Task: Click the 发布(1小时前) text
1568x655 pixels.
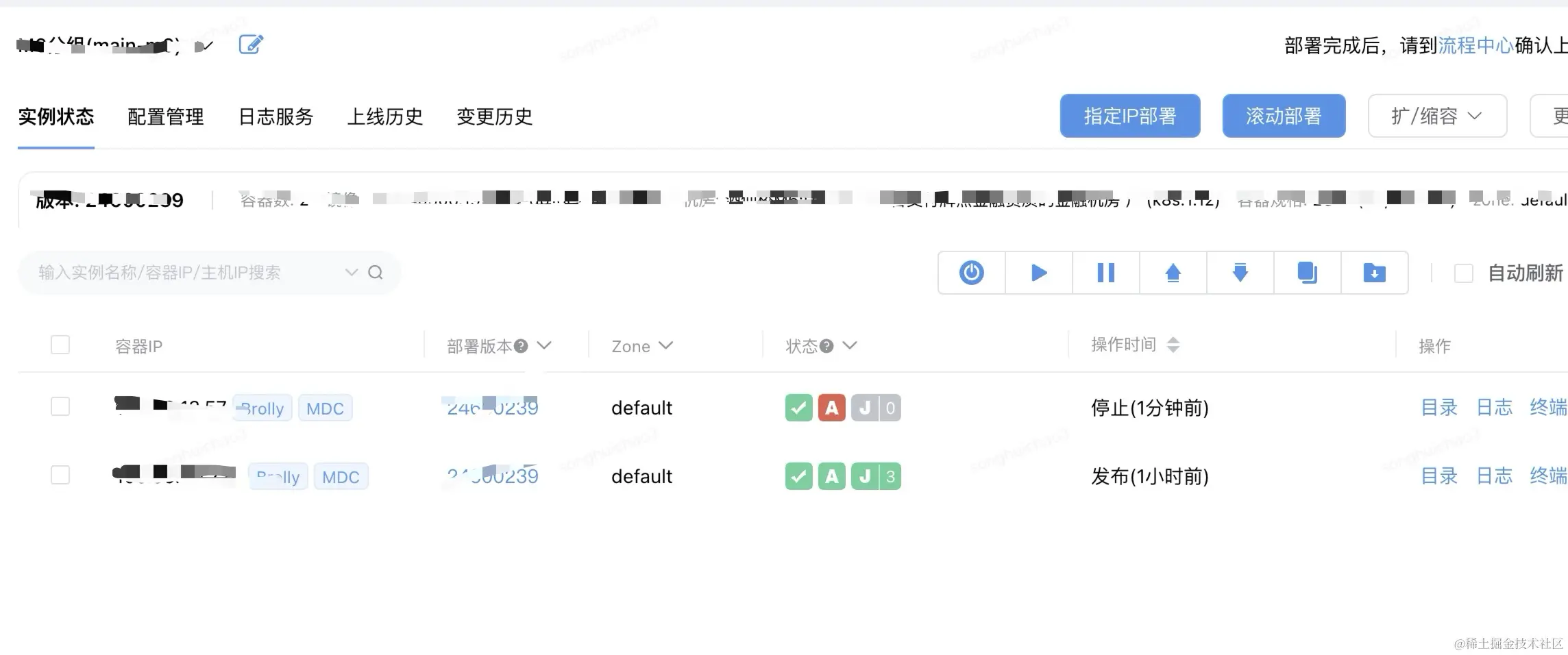Action: pyautogui.click(x=1149, y=476)
